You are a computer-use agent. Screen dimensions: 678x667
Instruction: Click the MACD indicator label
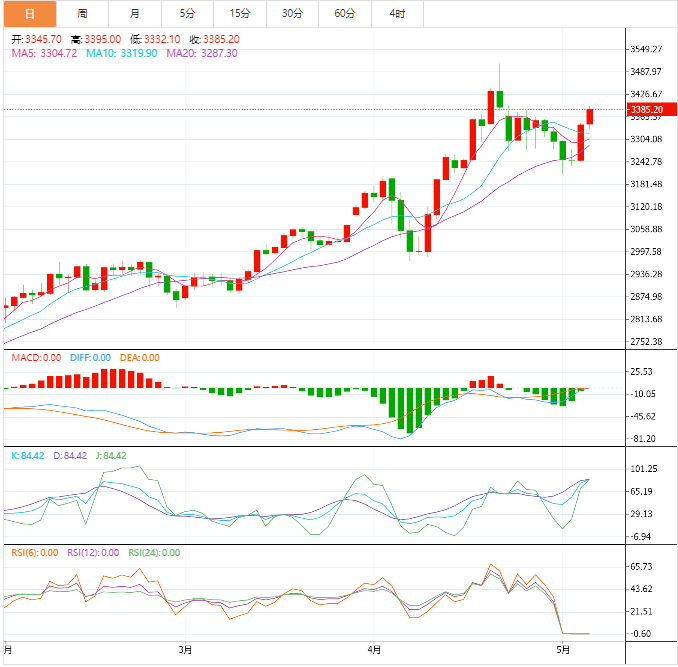point(36,357)
